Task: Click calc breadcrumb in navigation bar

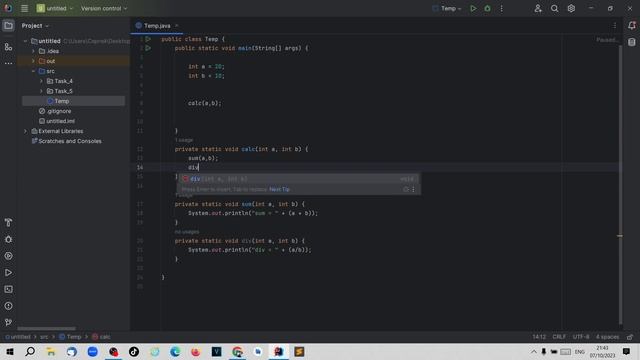Action: [x=101, y=337]
